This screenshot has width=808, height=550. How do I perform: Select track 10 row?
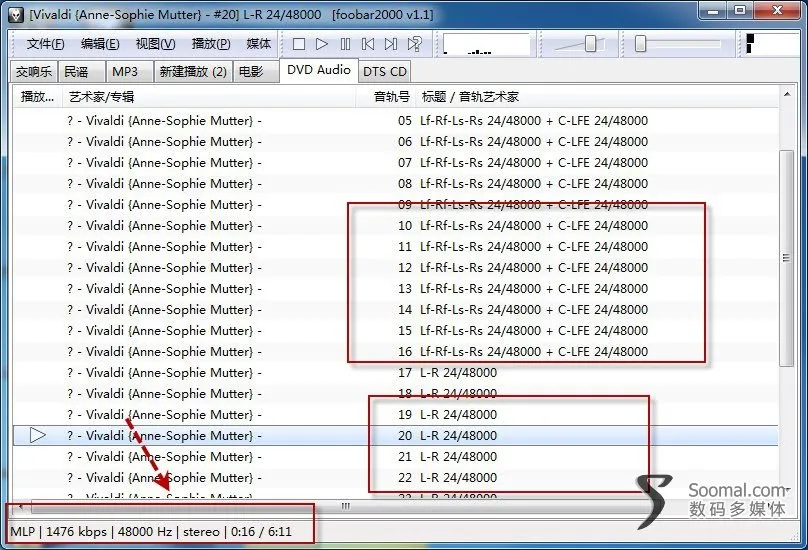(396, 226)
